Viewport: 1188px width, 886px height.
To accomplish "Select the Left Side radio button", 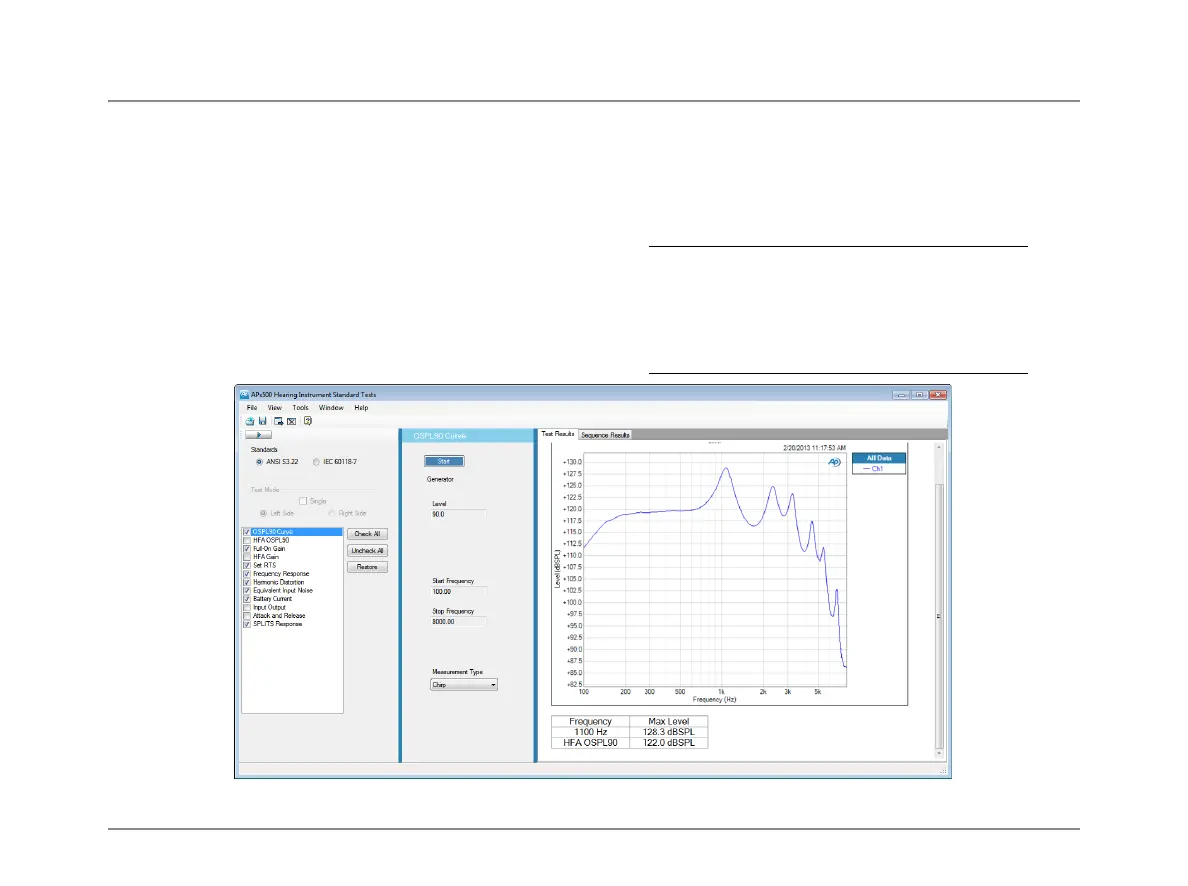I will [x=264, y=513].
